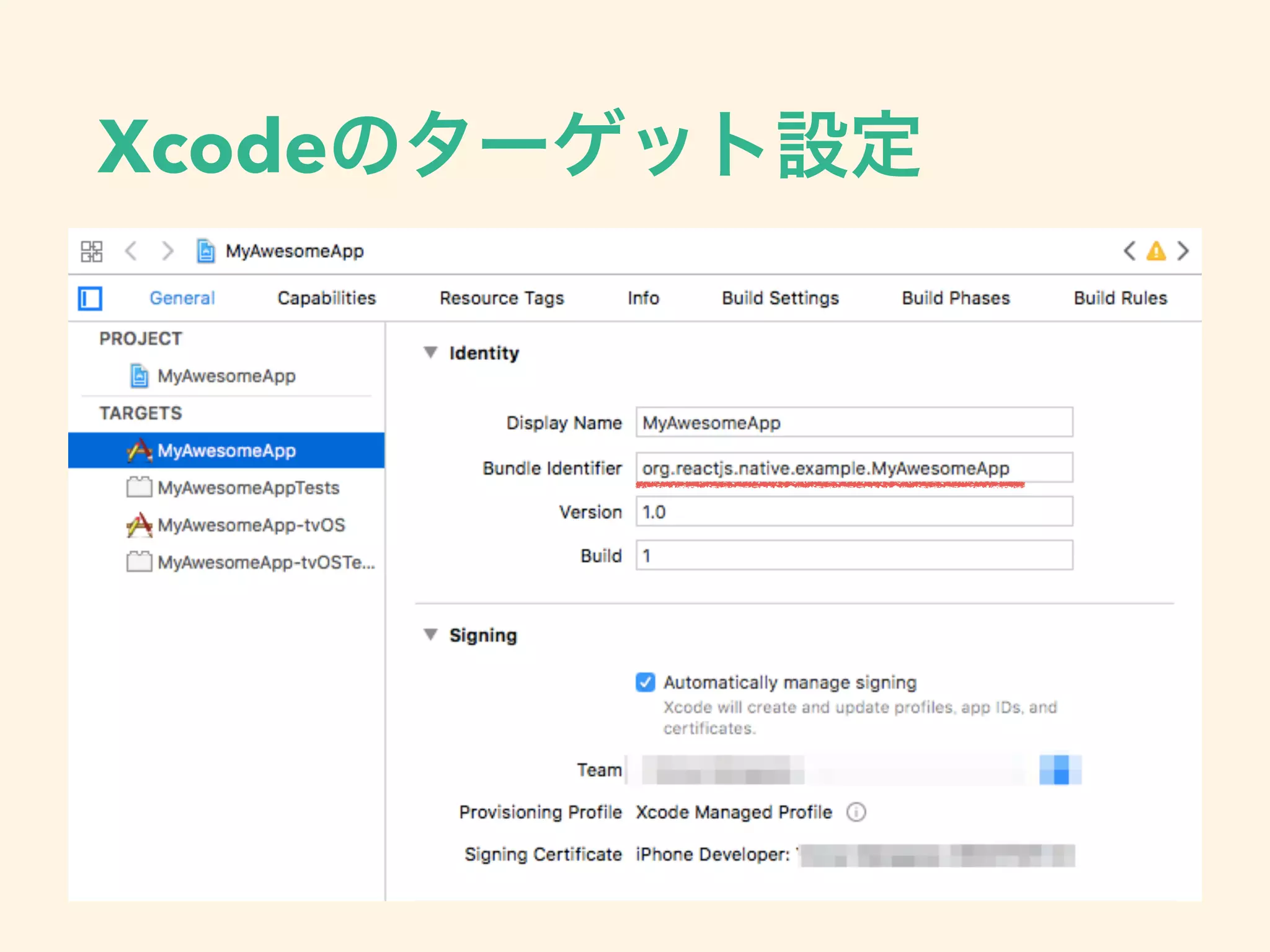1270x952 pixels.
Task: Collapse the Signing section
Action: click(430, 635)
